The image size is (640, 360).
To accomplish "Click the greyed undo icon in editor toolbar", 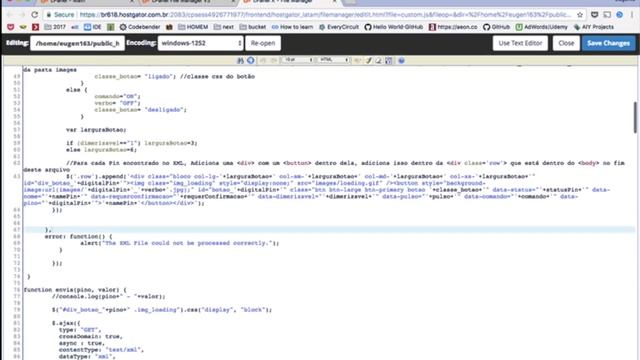I will point(263,60).
